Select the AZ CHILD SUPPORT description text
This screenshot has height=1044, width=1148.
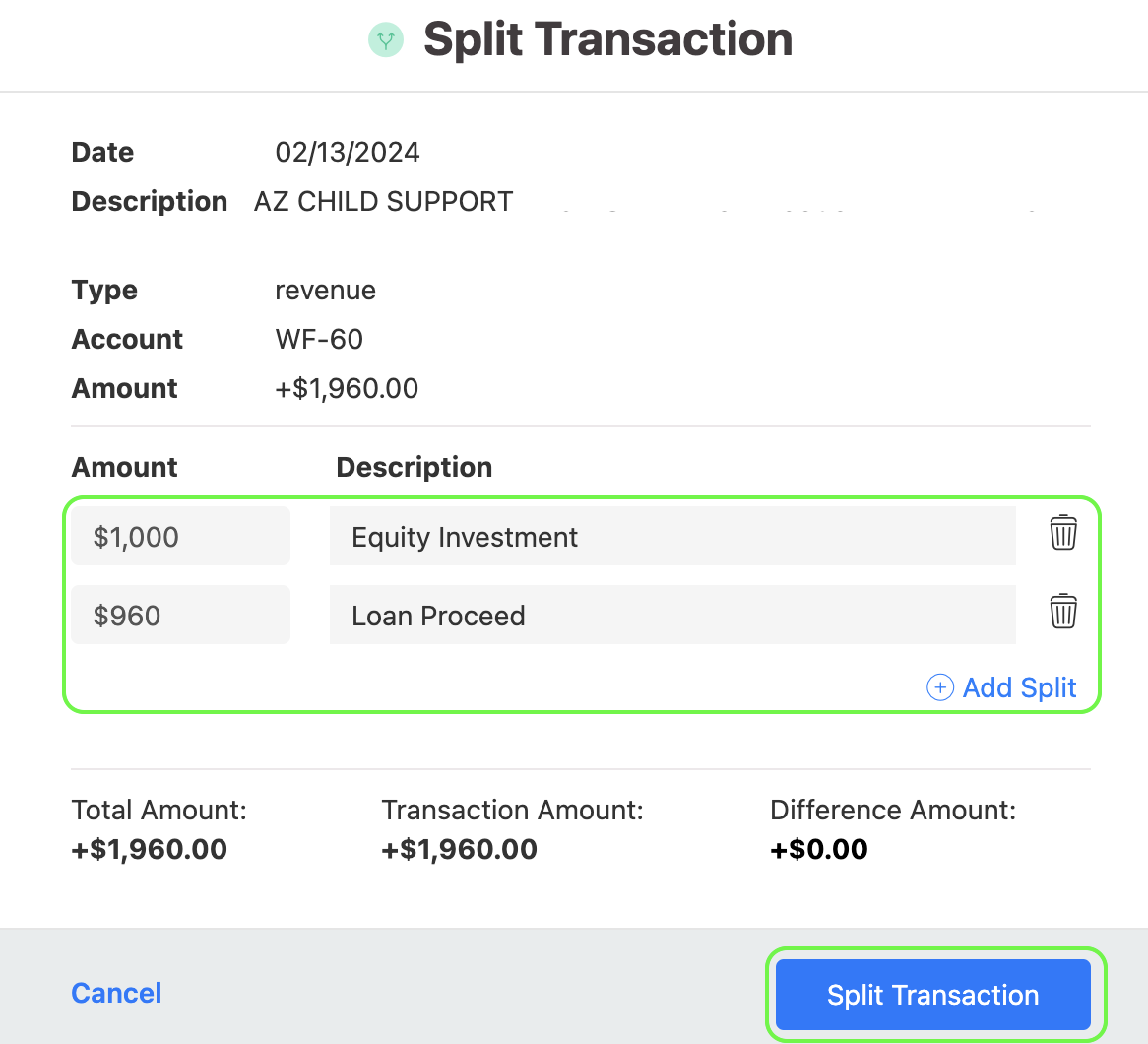point(384,201)
